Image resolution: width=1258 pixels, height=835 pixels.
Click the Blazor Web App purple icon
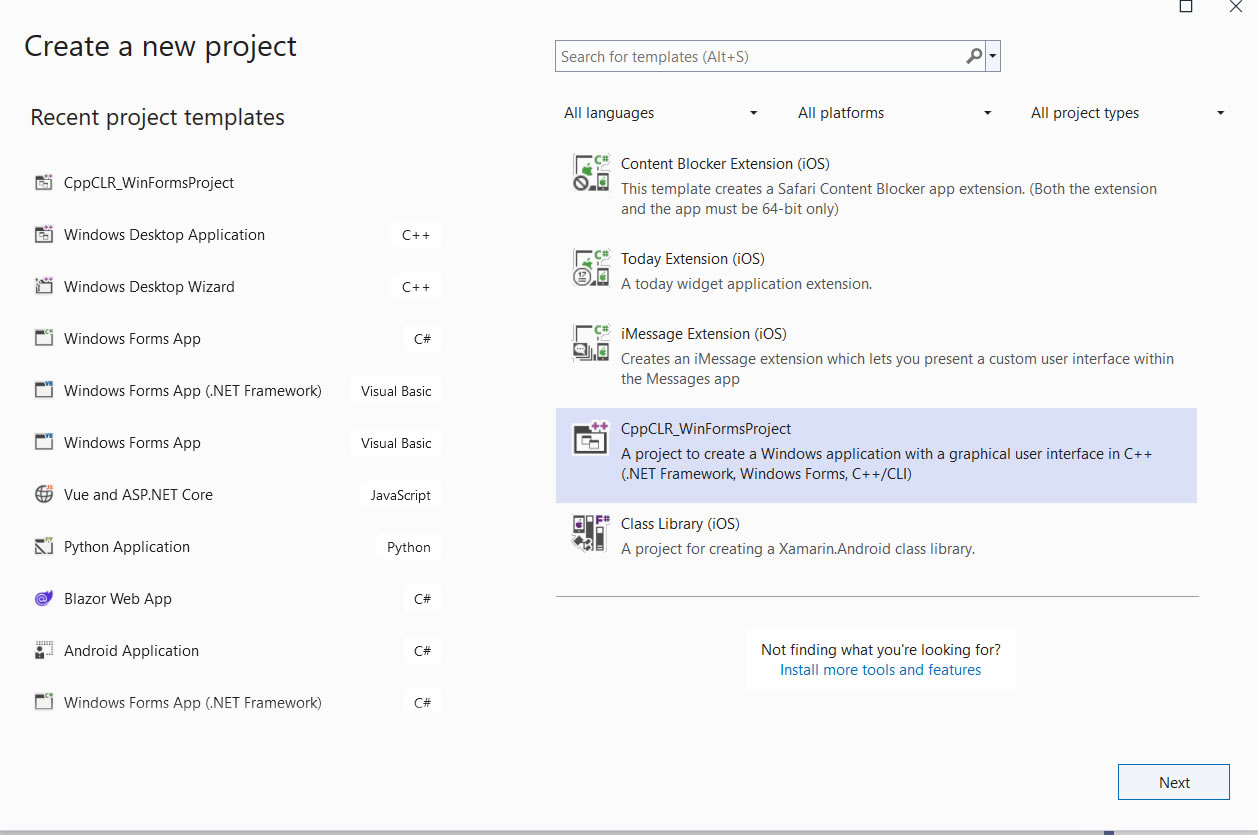tap(44, 599)
